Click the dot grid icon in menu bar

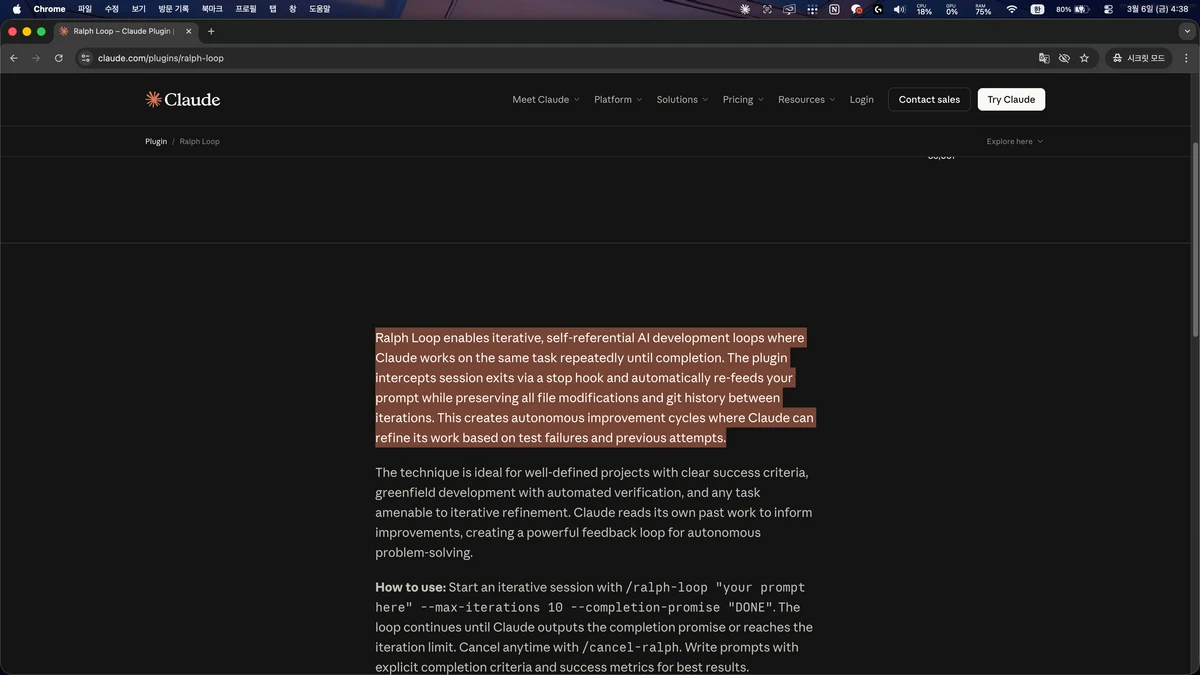tap(812, 9)
